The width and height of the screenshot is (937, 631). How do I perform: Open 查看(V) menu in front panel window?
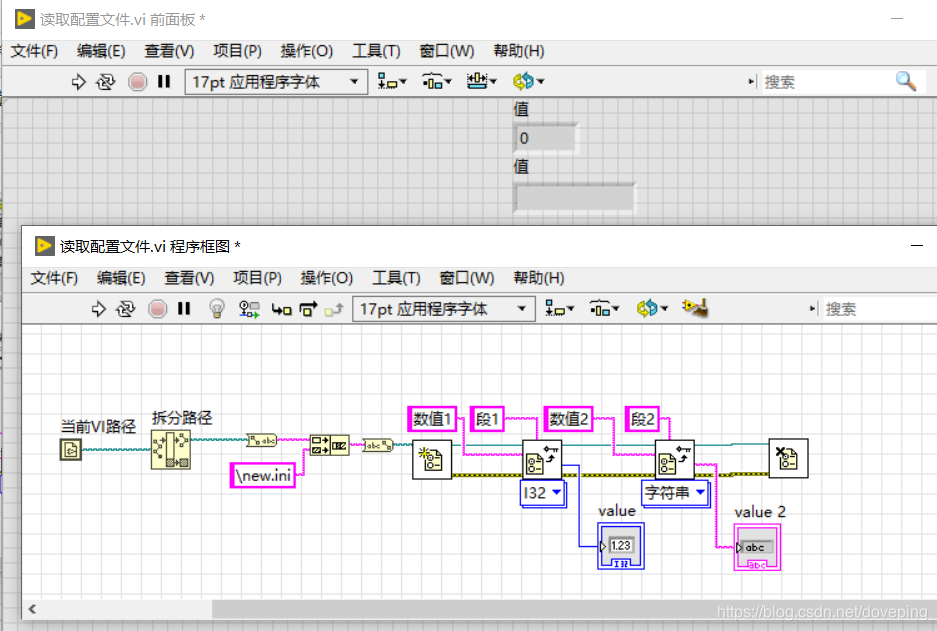pos(169,51)
